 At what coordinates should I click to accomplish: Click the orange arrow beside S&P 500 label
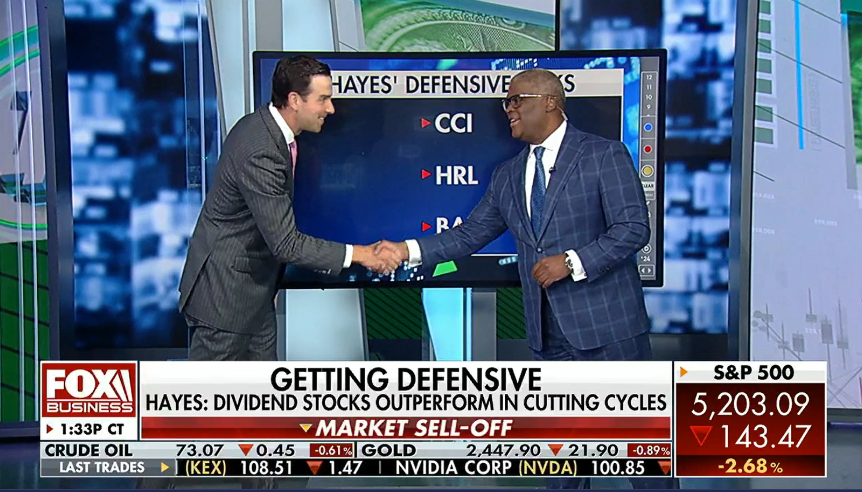684,373
